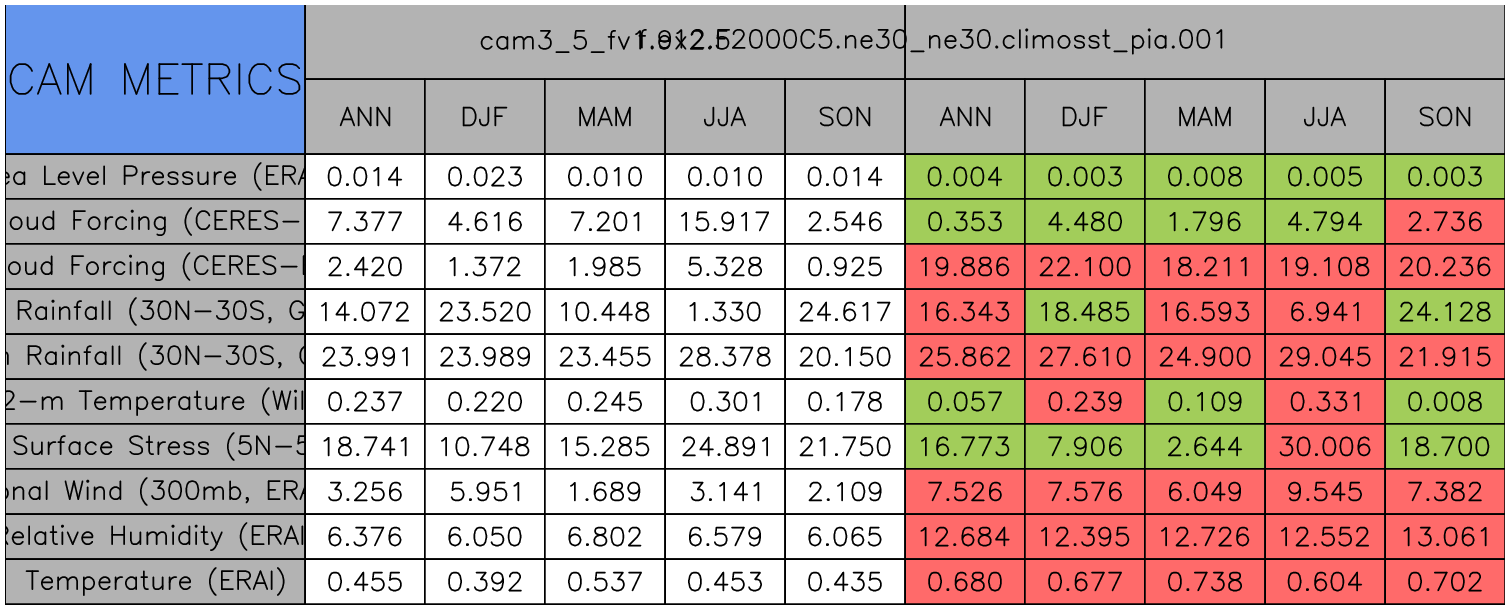Select the green cell with 24.128
The image size is (1510, 610).
coord(1445,312)
